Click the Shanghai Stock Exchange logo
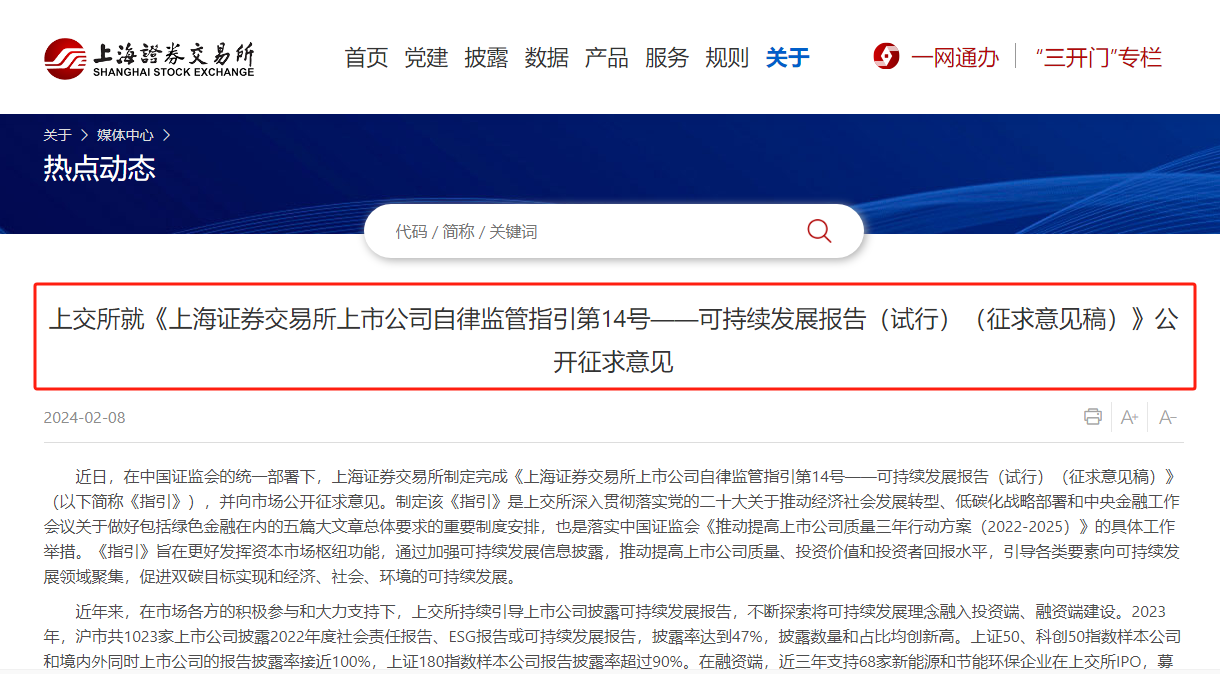1220x674 pixels. [x=149, y=58]
